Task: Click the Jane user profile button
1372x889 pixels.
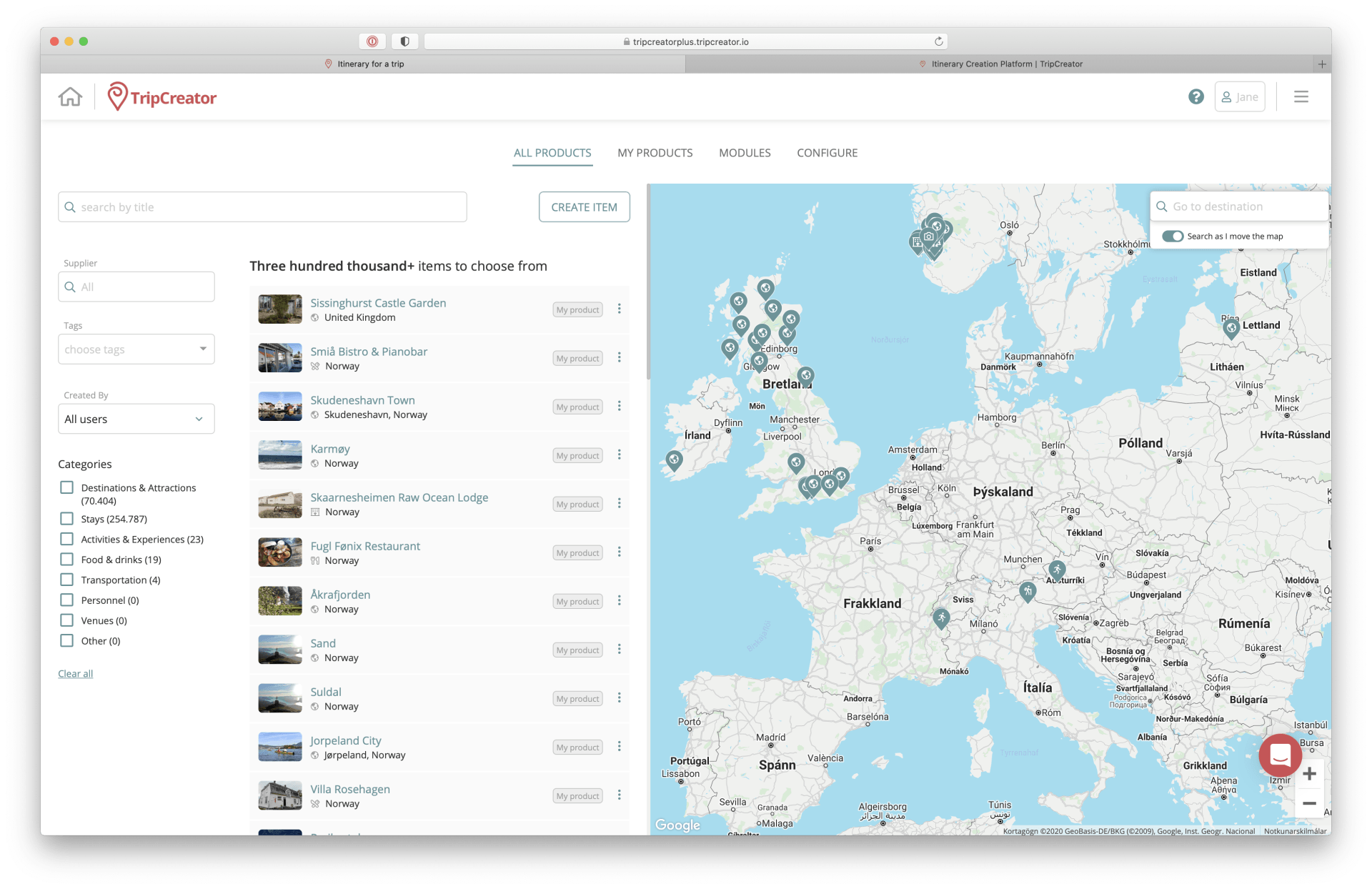Action: tap(1240, 96)
